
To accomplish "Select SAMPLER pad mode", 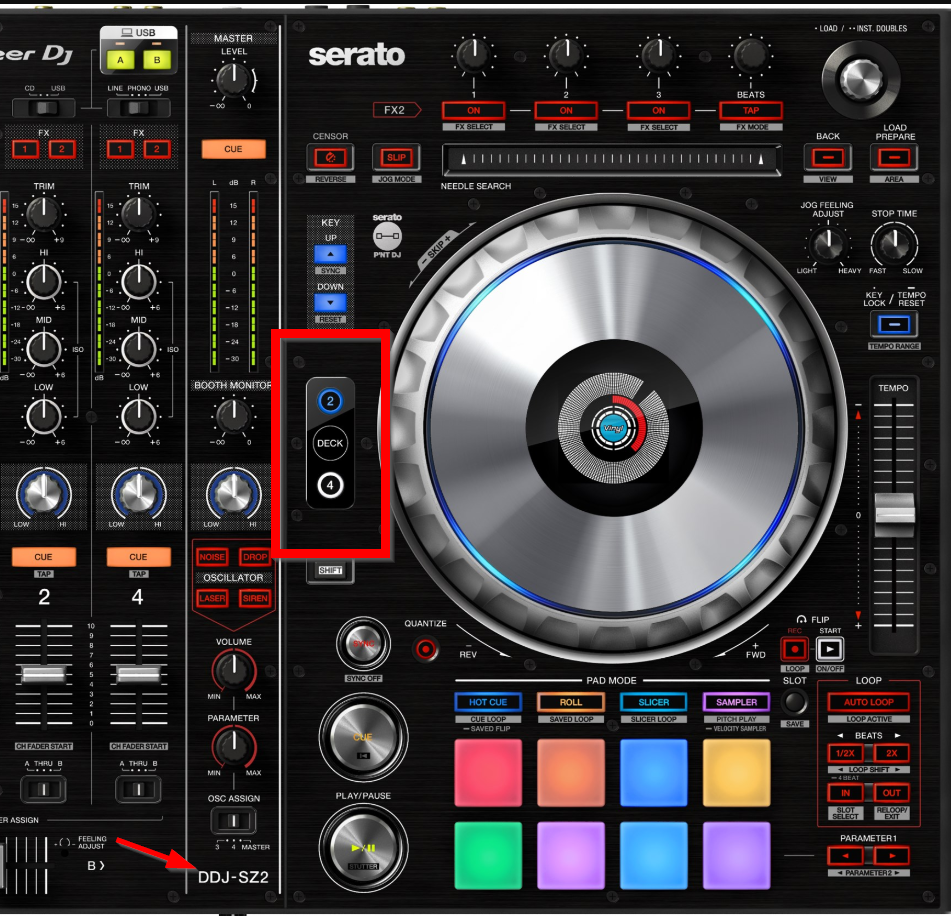I will tap(736, 702).
